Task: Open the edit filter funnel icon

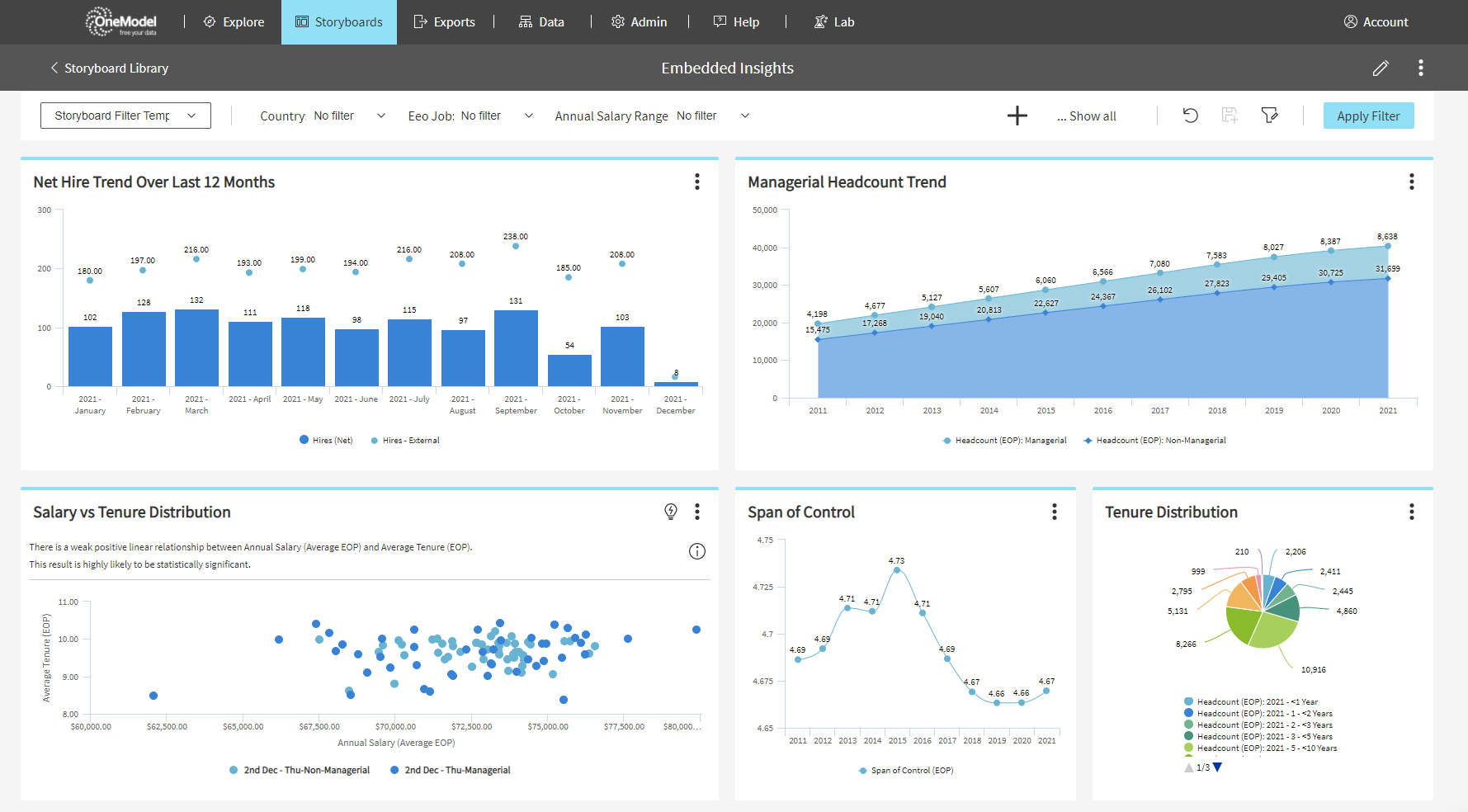Action: point(1269,116)
